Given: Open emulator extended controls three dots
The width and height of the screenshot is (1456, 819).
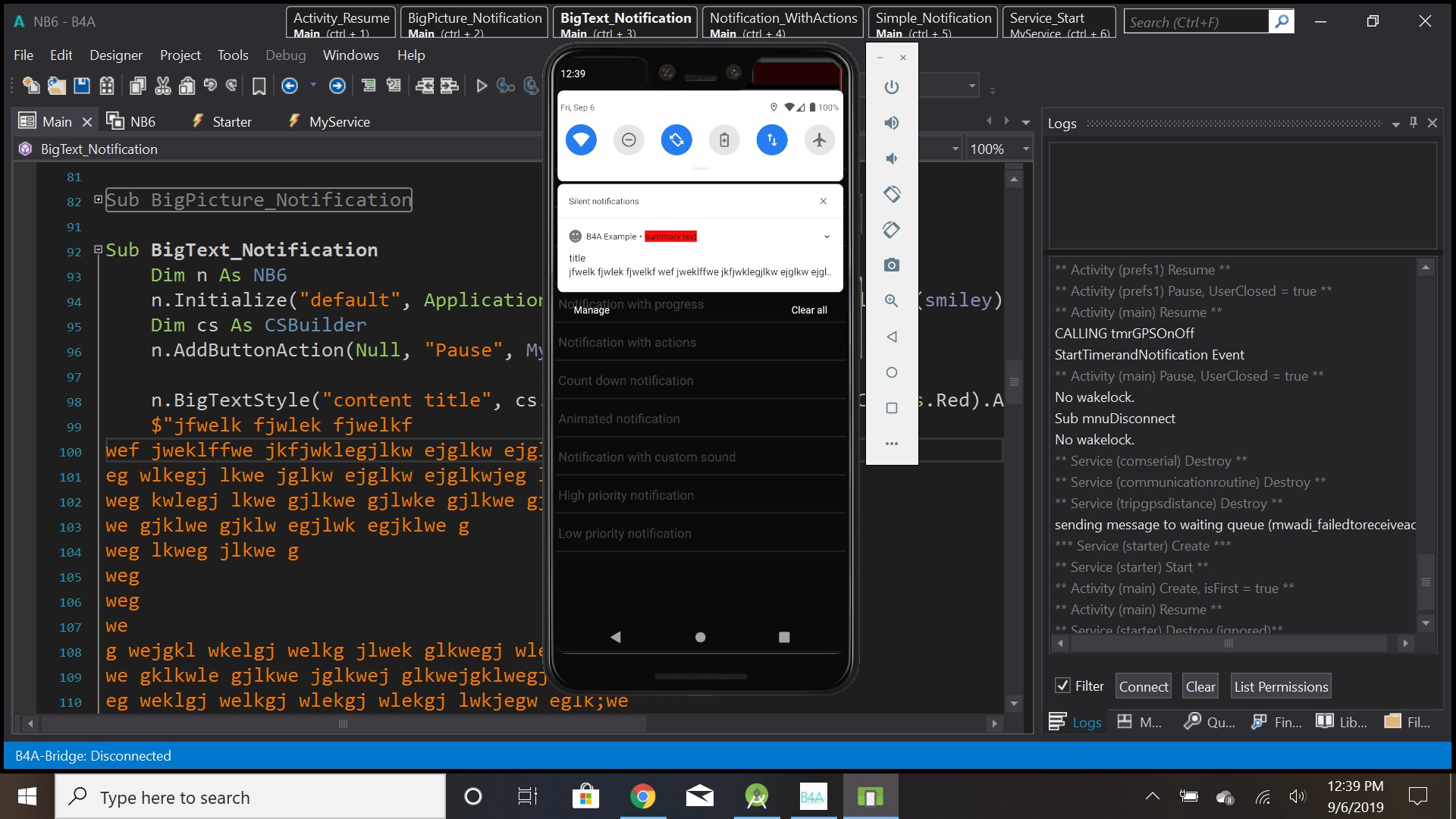Looking at the screenshot, I should [892, 444].
